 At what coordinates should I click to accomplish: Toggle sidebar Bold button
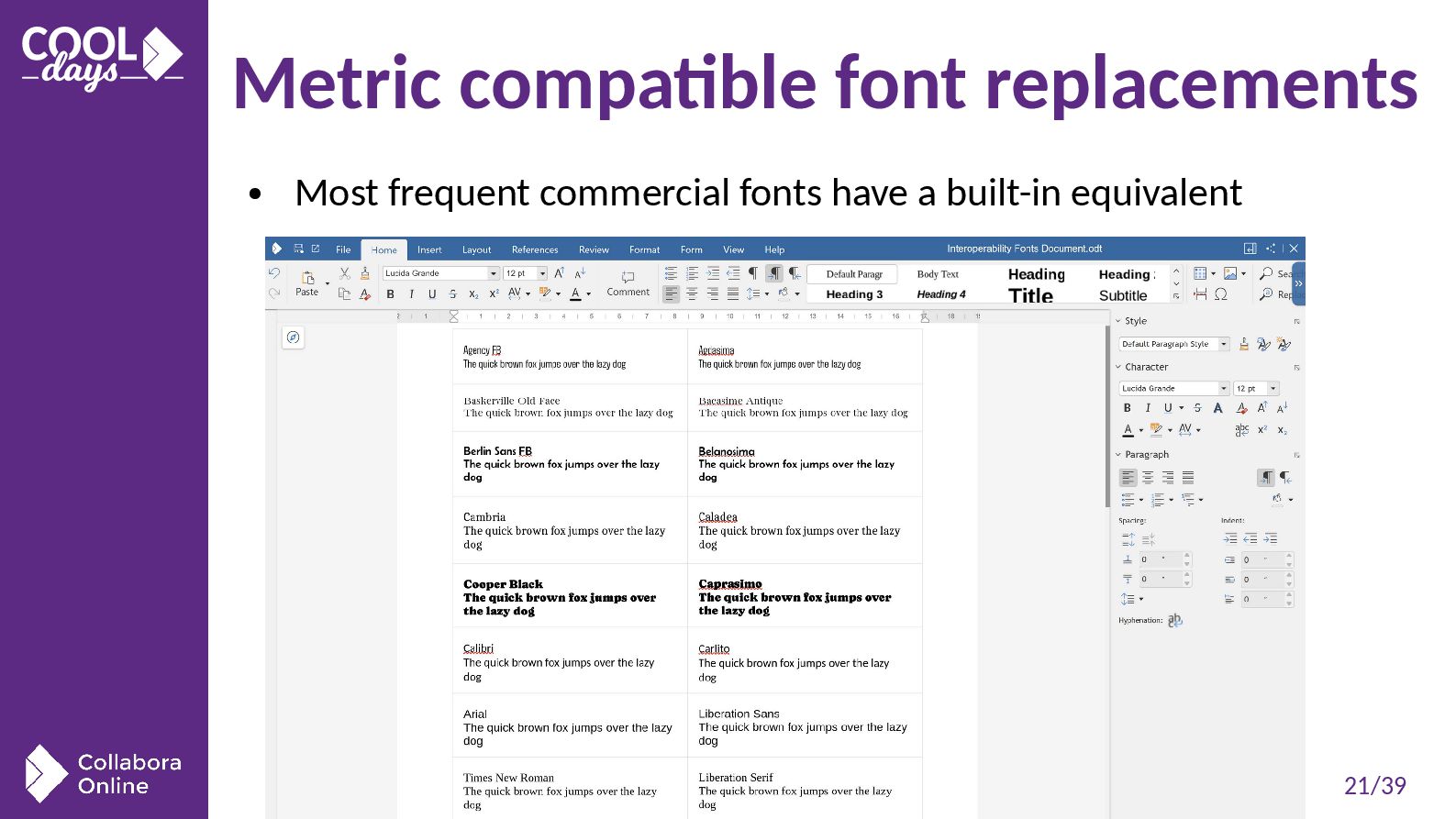click(1128, 408)
